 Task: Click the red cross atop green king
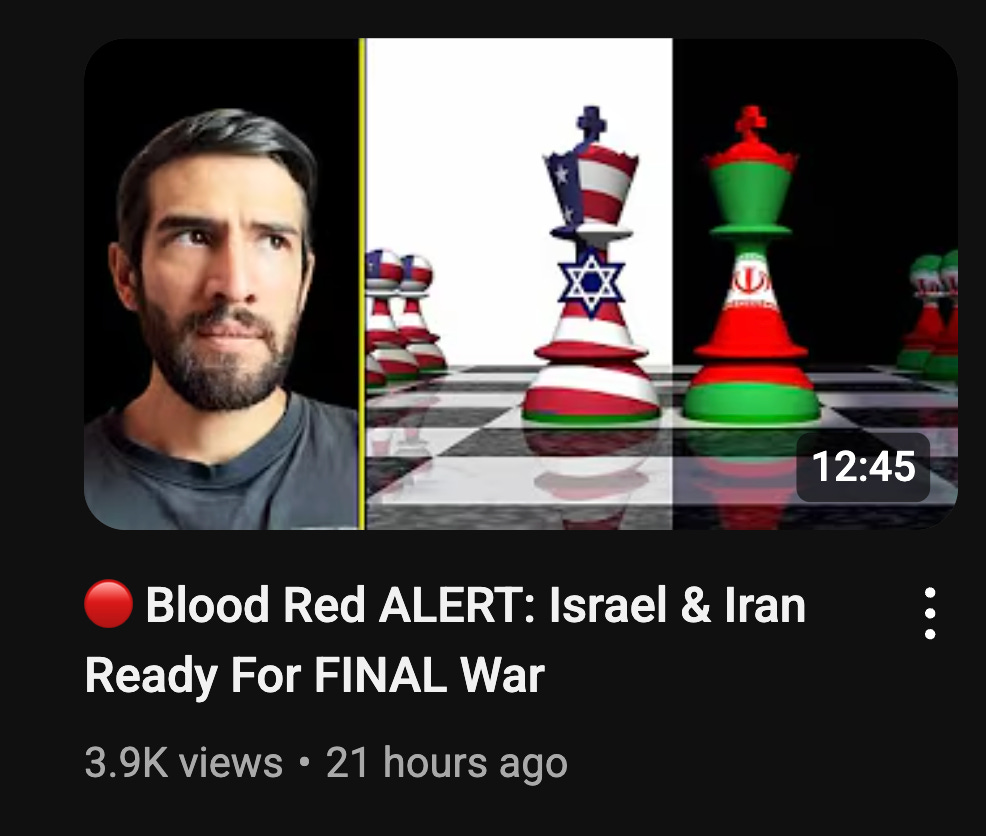[x=751, y=123]
